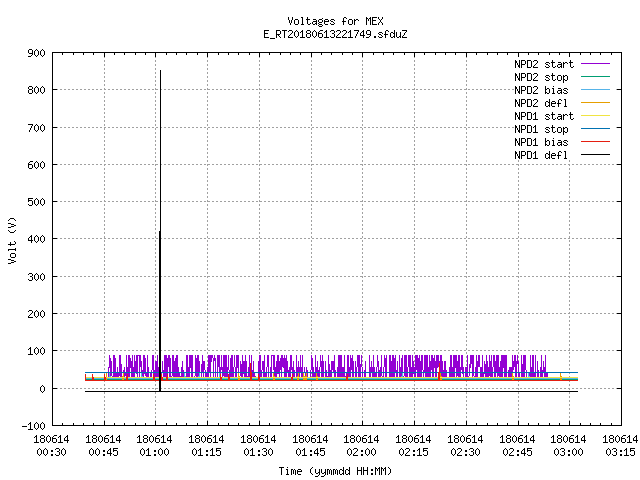
Task: Select the 'NPD1 stop' legend label
Action: pos(541,129)
